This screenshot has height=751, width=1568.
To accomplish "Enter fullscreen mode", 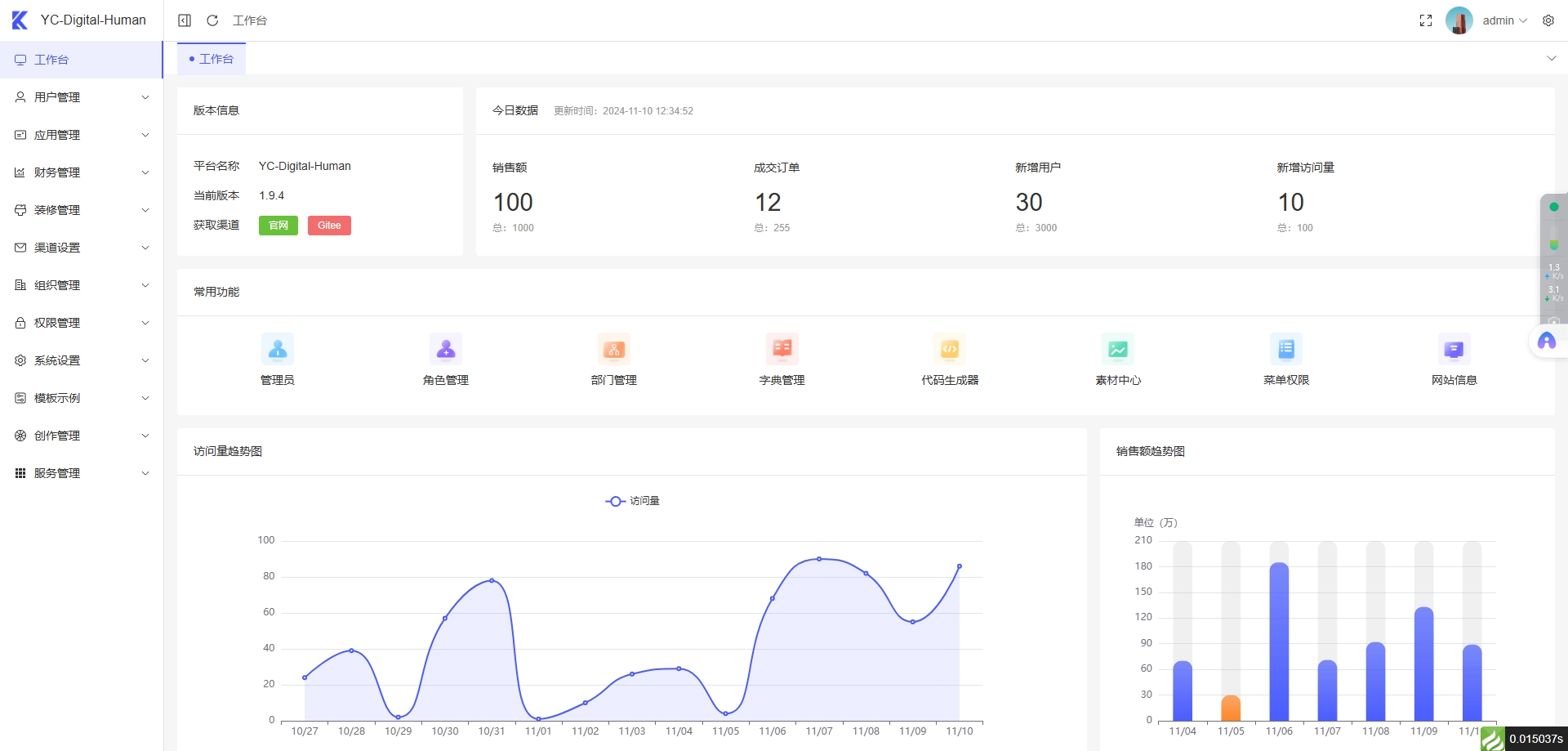I will [x=1426, y=20].
